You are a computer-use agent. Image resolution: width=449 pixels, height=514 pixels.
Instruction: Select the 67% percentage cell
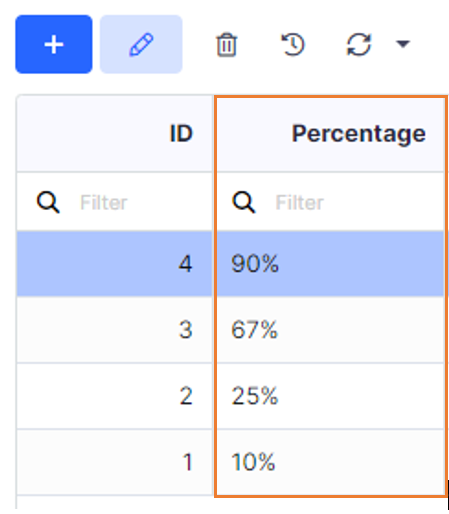click(x=330, y=330)
